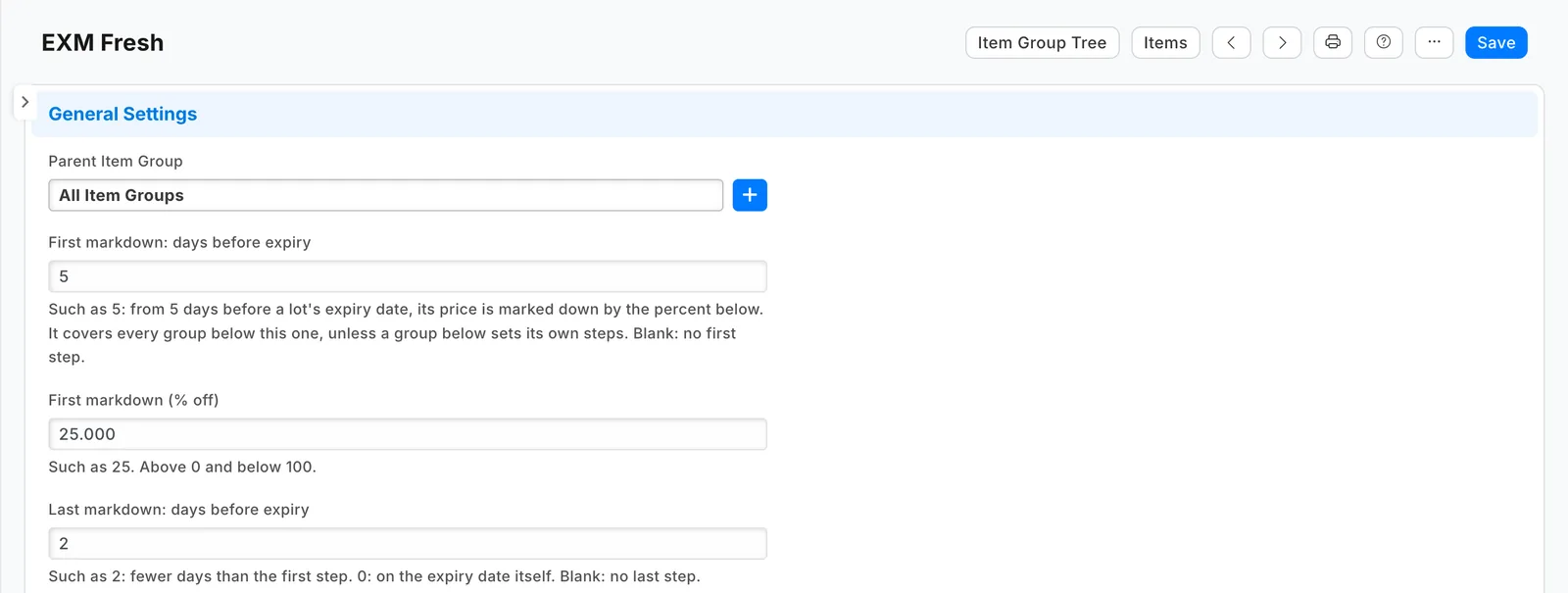Screen dimensions: 1568x593
Task: Go to the previous record arrow
Action: (x=1231, y=42)
